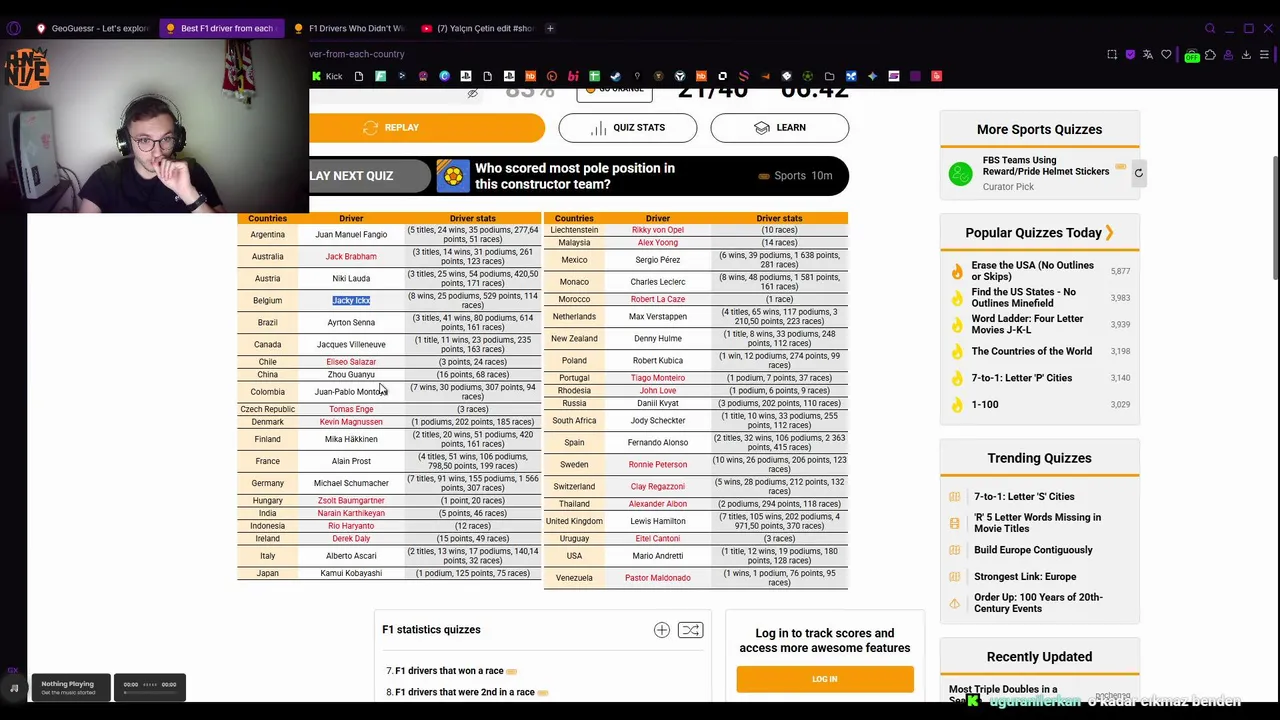The height and width of the screenshot is (720, 1280).
Task: Click Max Verstappen in the table
Action: tap(658, 317)
